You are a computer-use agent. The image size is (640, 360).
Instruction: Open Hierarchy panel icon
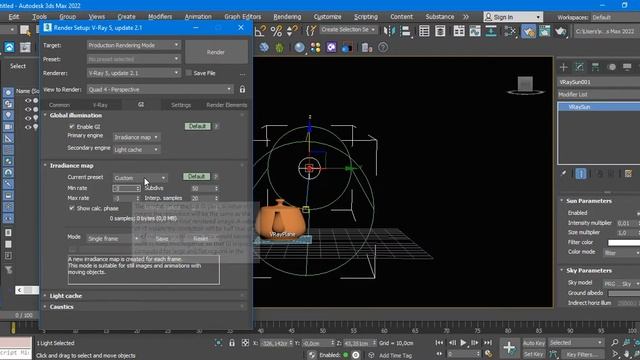pyautogui.click(x=596, y=67)
